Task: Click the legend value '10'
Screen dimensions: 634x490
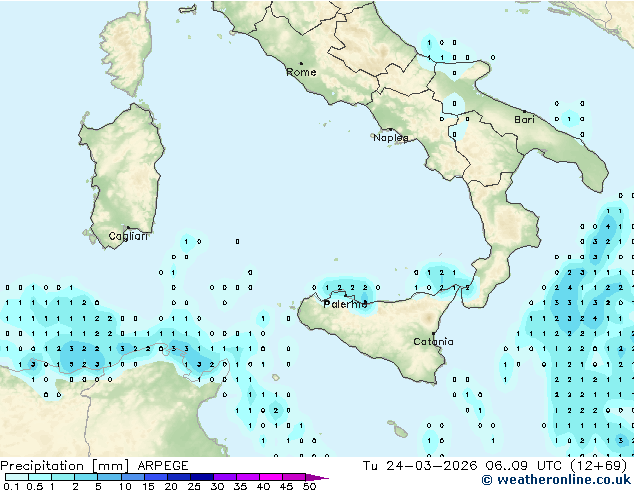Action: point(125,486)
